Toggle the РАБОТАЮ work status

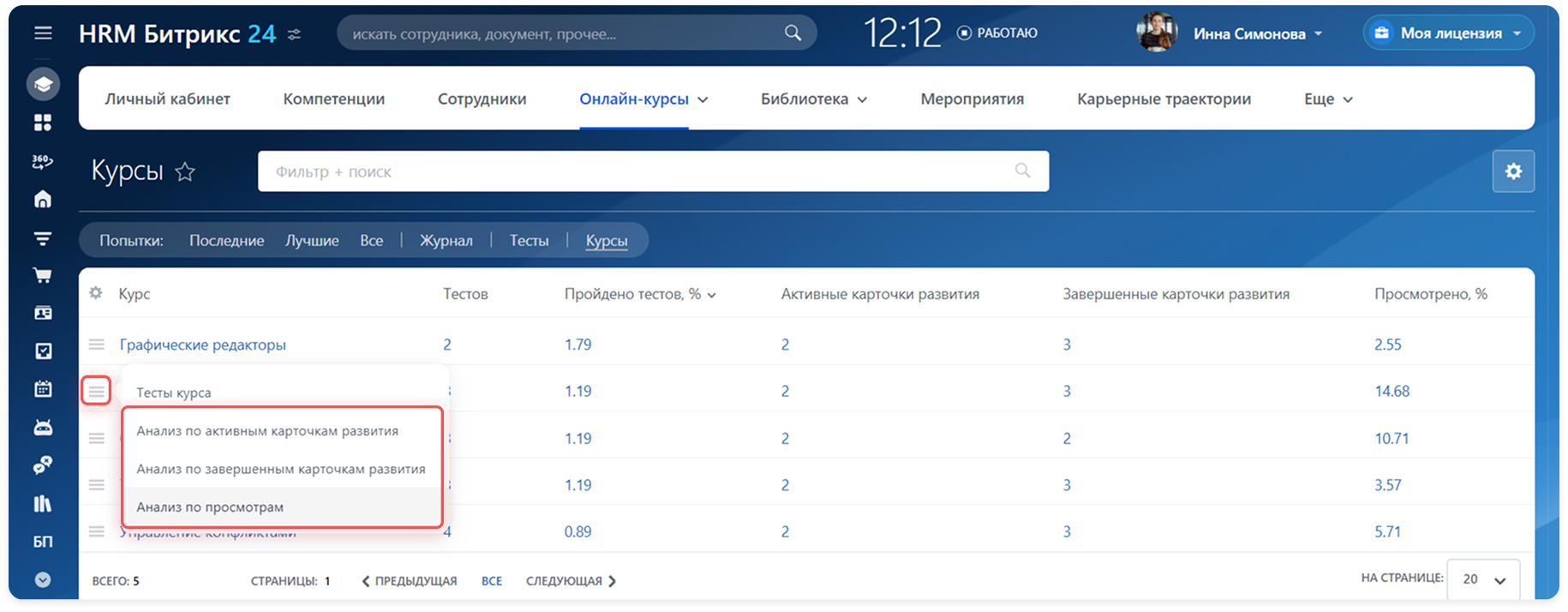(996, 33)
